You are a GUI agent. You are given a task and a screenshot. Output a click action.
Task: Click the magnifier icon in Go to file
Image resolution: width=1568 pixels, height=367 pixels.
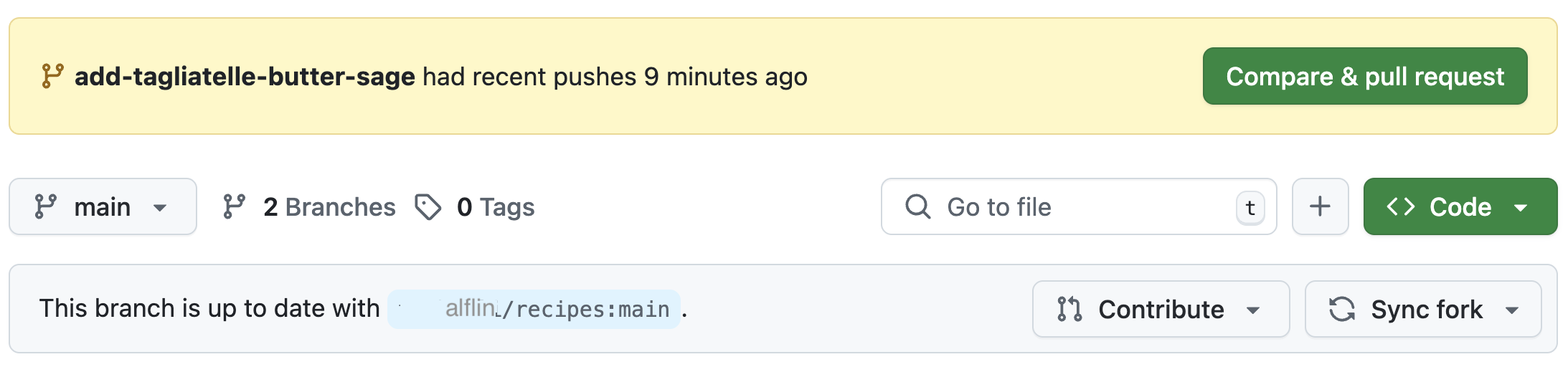pos(917,206)
